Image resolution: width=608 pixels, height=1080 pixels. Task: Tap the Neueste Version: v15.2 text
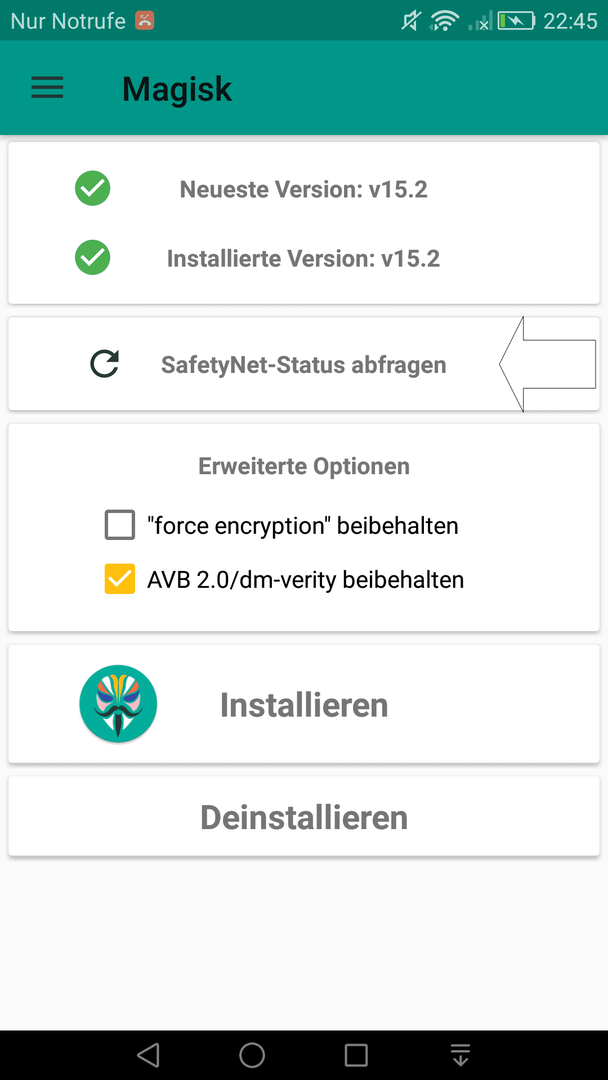click(x=304, y=189)
